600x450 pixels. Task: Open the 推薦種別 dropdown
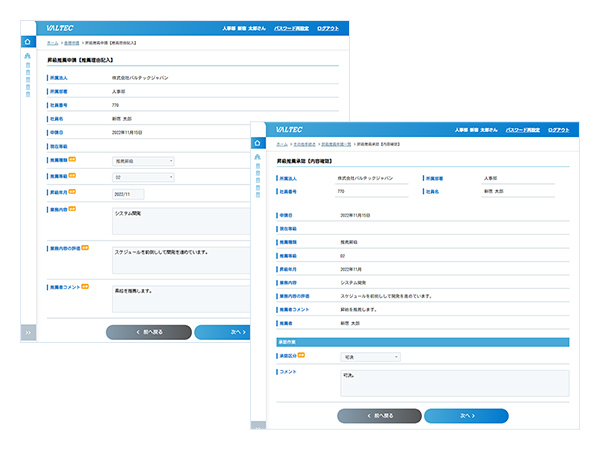click(143, 160)
